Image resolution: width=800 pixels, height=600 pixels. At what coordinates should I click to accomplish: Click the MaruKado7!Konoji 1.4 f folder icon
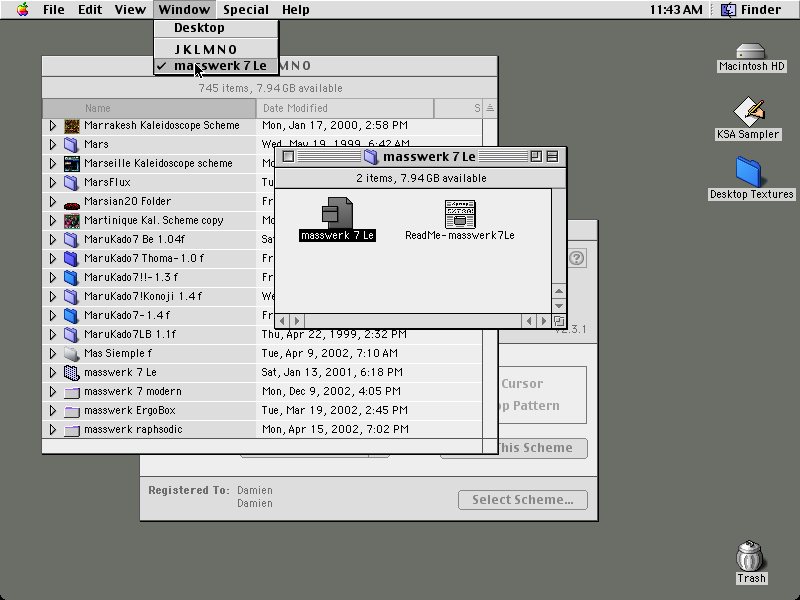72,297
